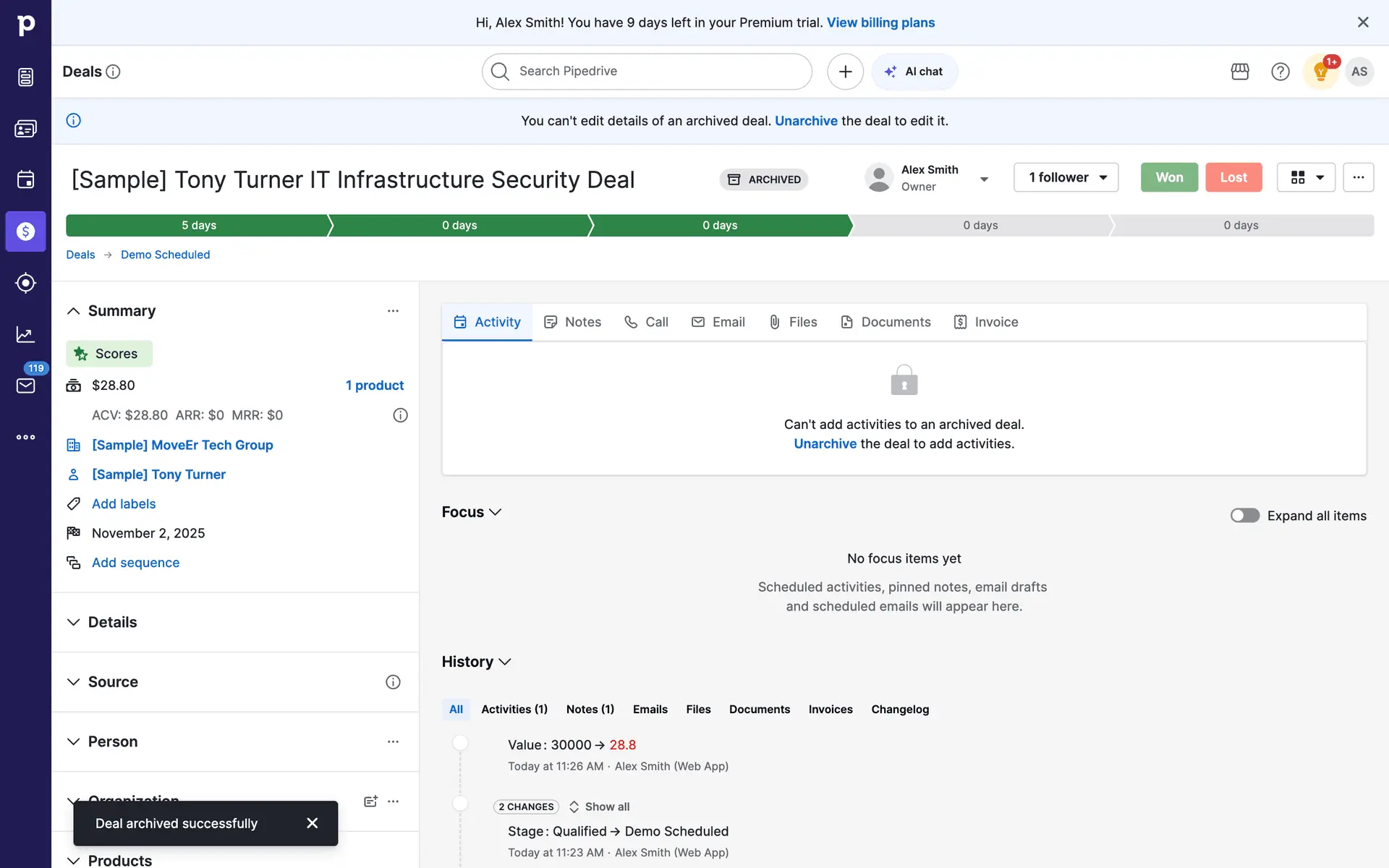
Task: Open Sales Assistant lightbulb icon
Action: coord(1320,72)
